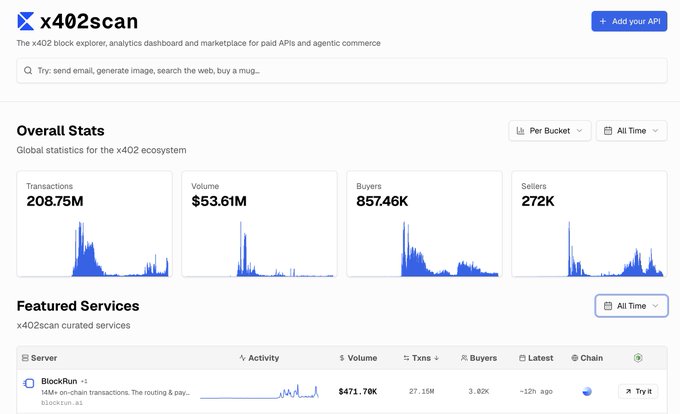Screen dimensions: 680x414
Task: Click the plus icon in Add your API
Action: coord(602,21)
